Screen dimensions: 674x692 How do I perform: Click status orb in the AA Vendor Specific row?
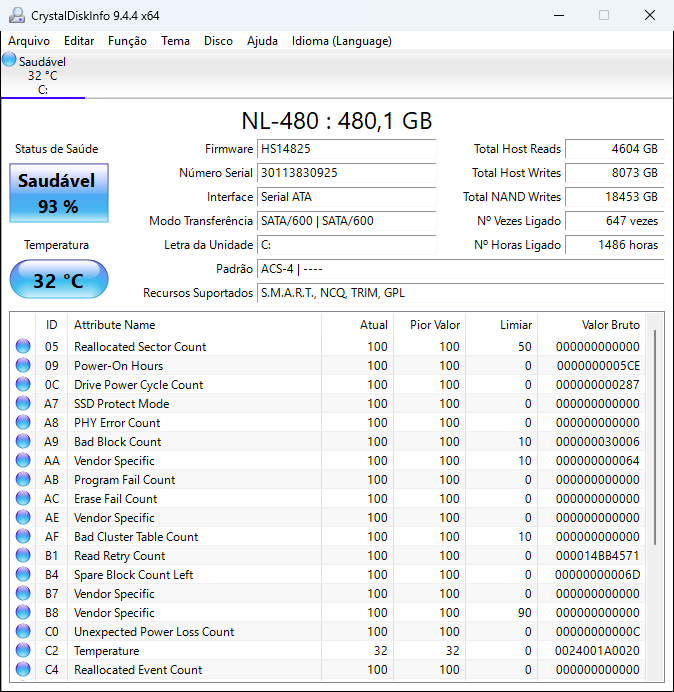tap(23, 460)
